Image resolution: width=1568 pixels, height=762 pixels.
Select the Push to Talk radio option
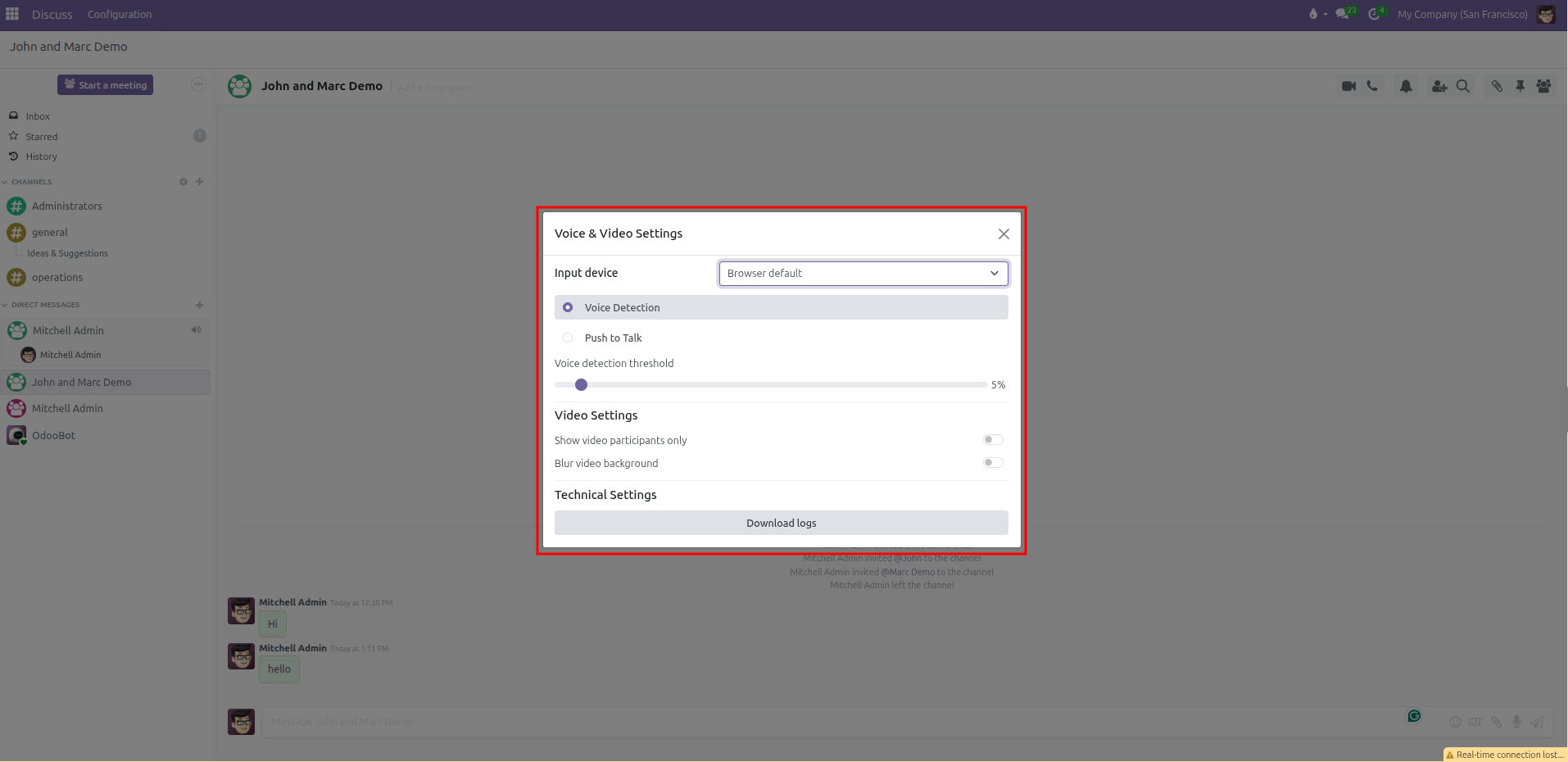pyautogui.click(x=568, y=338)
